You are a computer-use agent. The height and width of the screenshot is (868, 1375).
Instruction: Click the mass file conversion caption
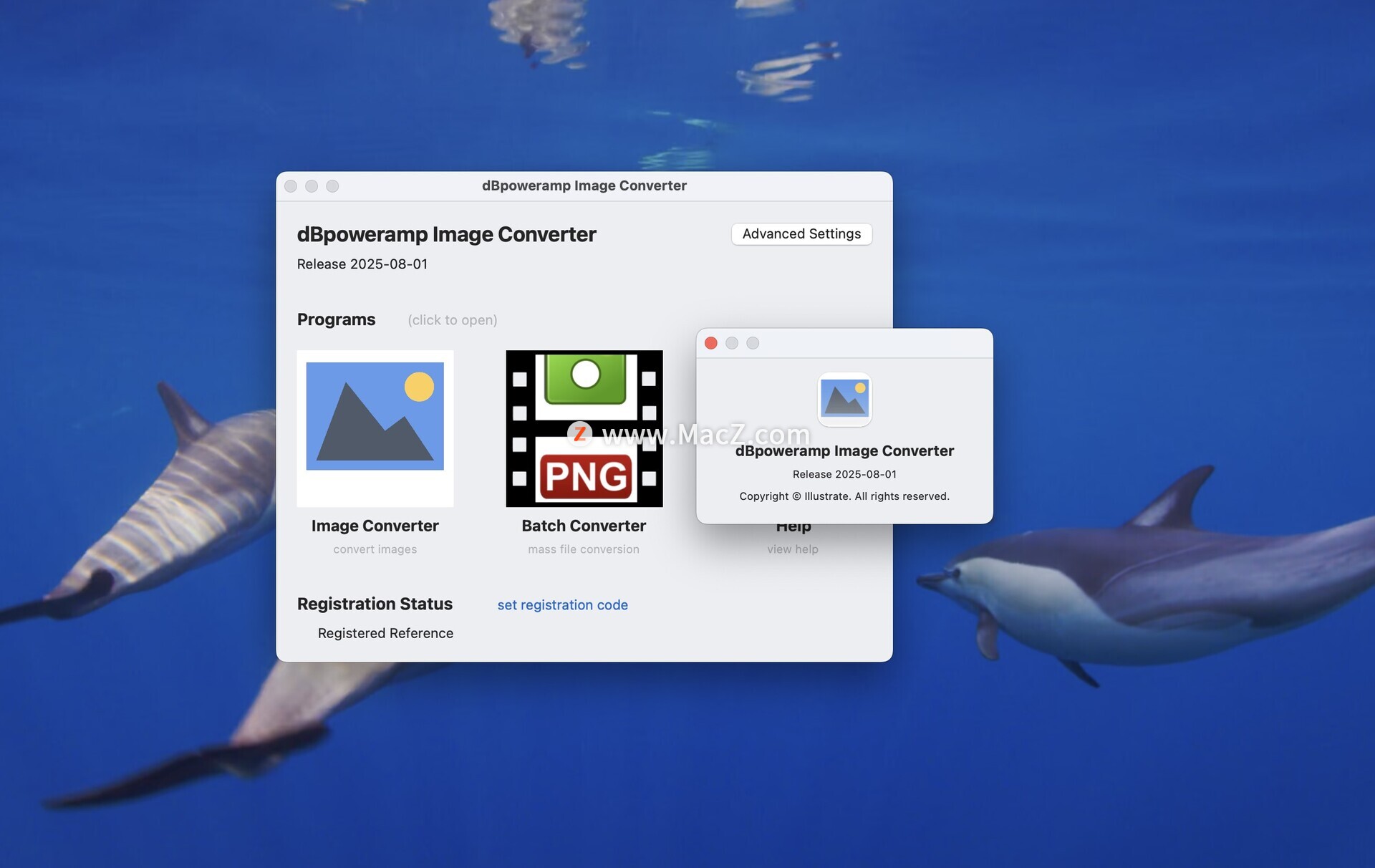[x=584, y=549]
